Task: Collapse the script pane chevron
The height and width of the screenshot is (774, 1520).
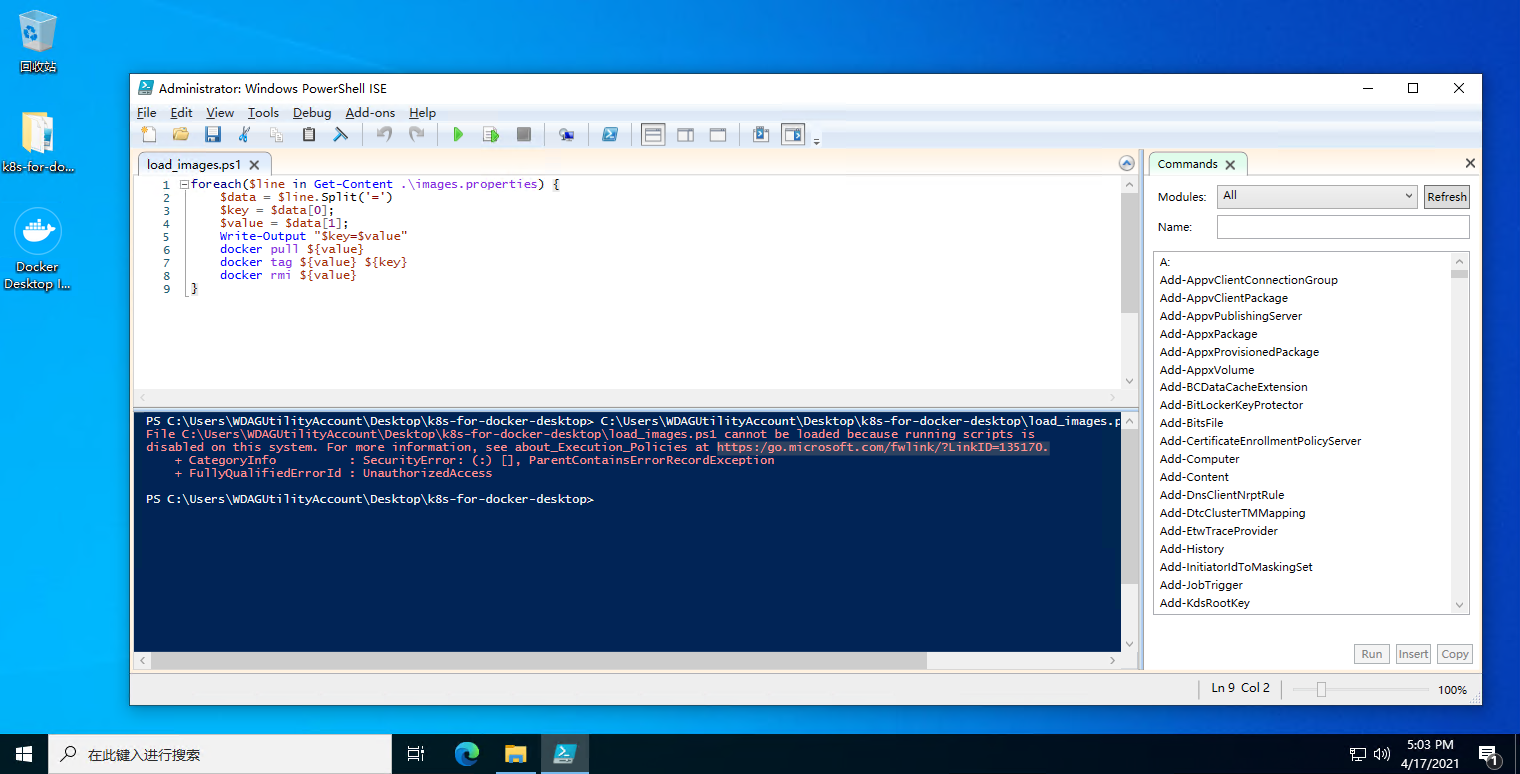Action: 1128,164
